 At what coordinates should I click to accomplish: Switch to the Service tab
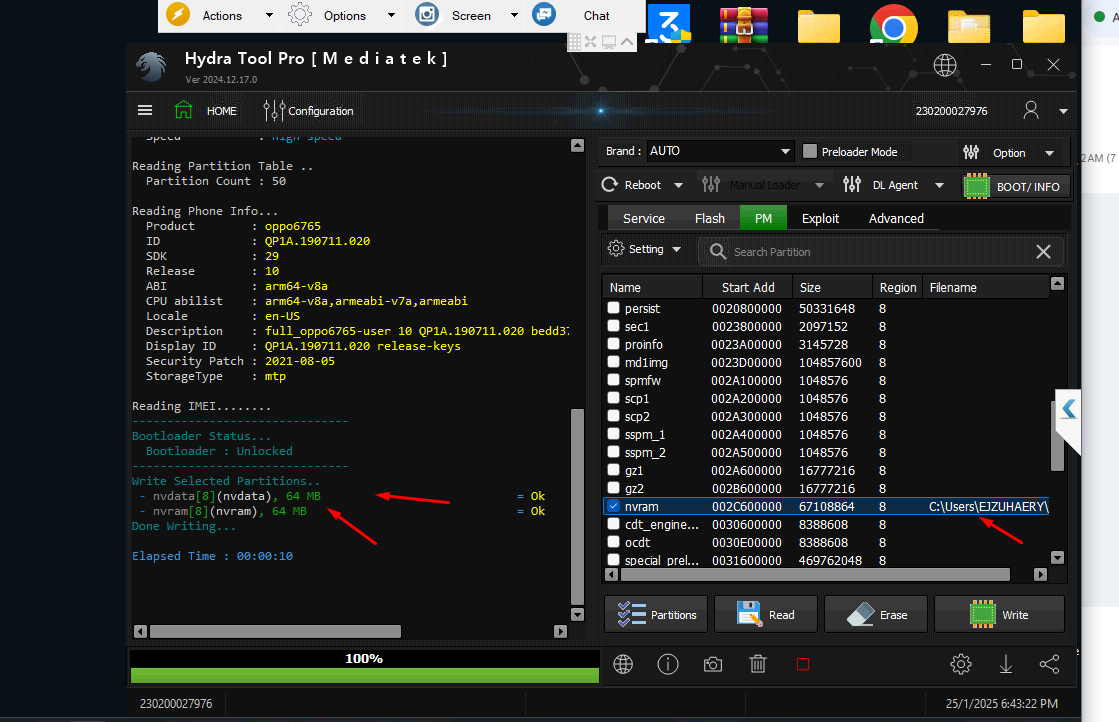(644, 218)
